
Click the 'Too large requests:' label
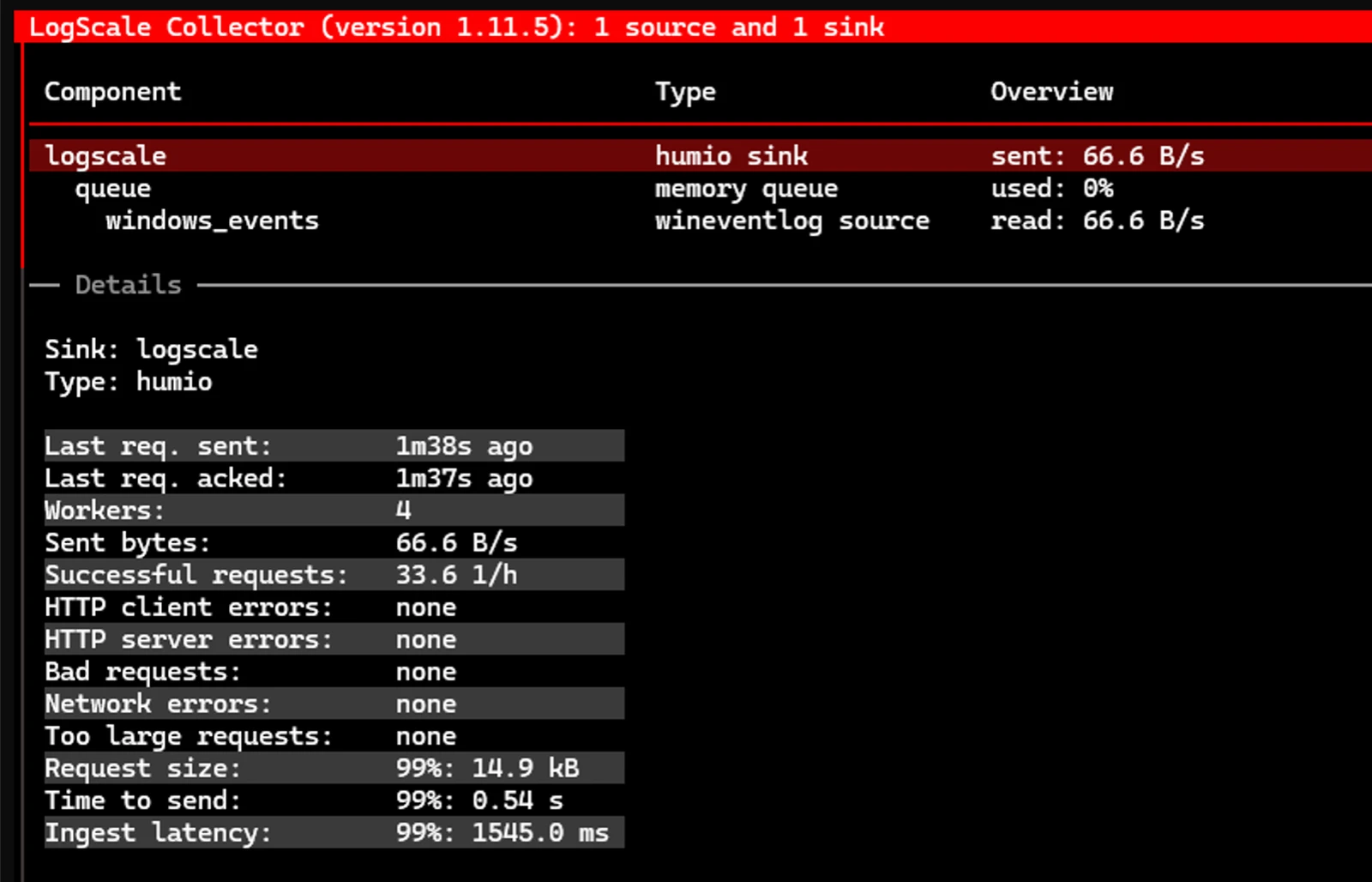click(x=189, y=736)
